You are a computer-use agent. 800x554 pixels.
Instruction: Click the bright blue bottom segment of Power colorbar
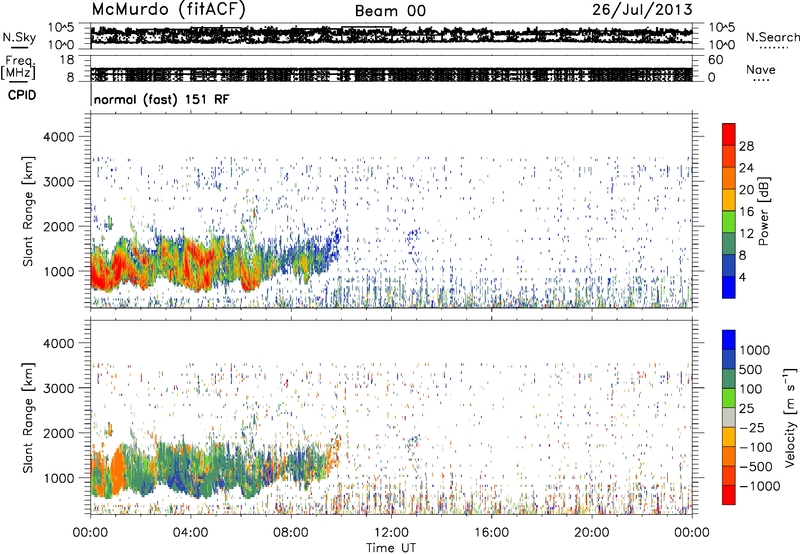click(x=729, y=287)
